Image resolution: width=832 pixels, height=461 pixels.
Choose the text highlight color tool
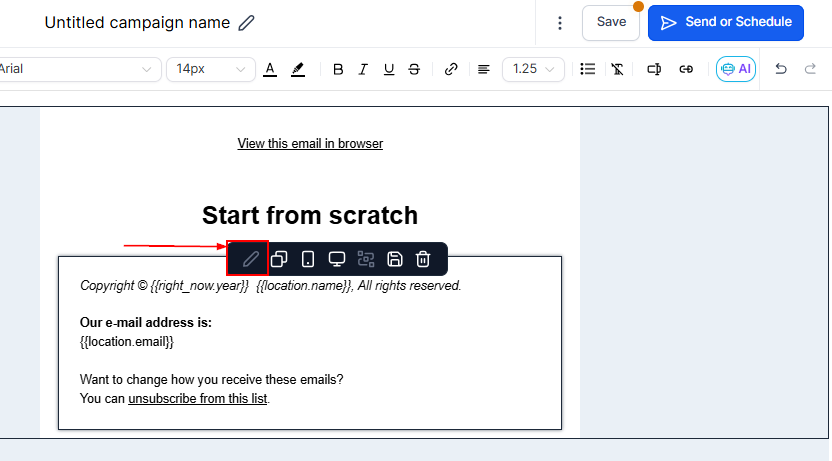[298, 69]
